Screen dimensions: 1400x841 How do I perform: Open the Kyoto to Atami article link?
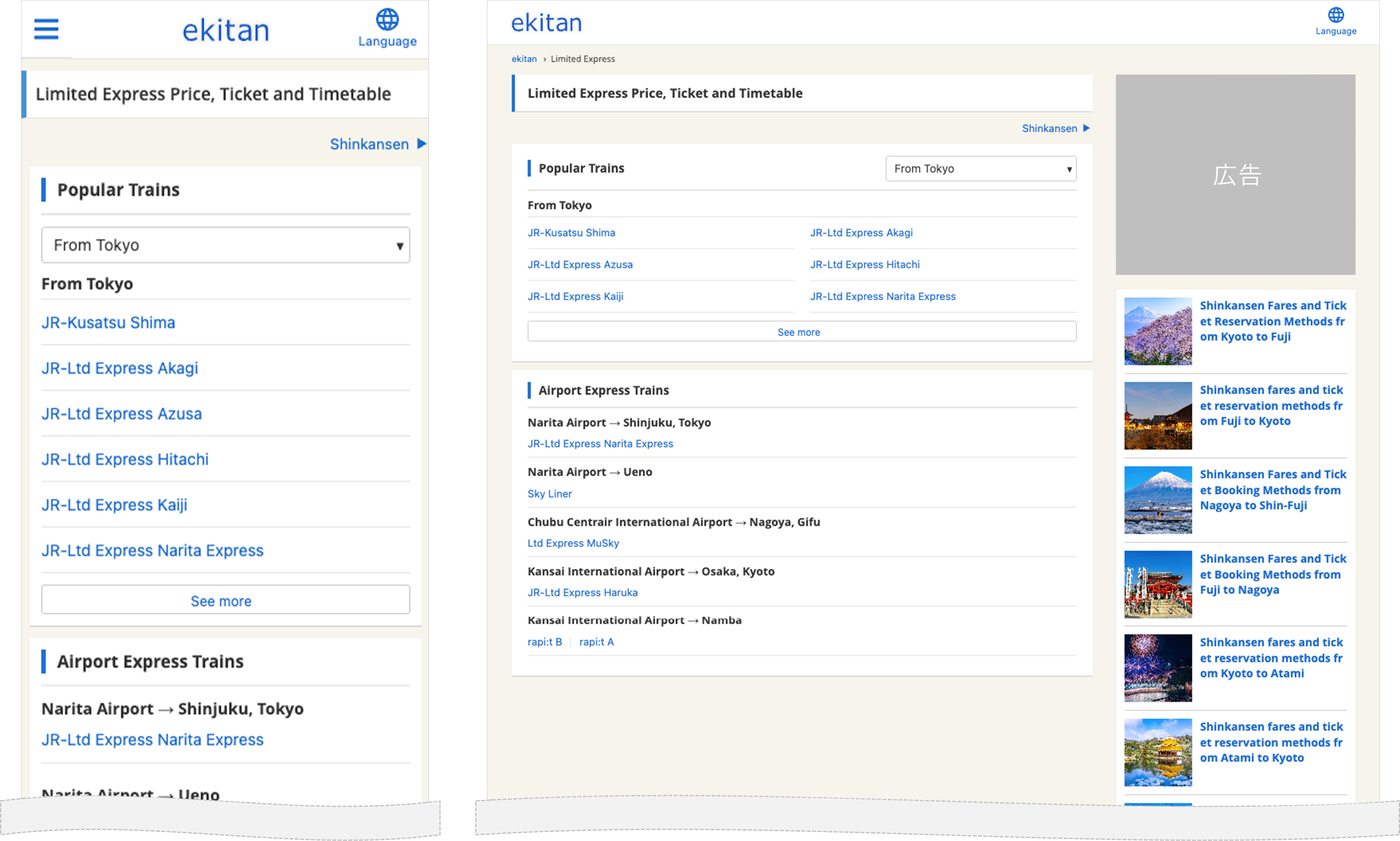(1271, 657)
